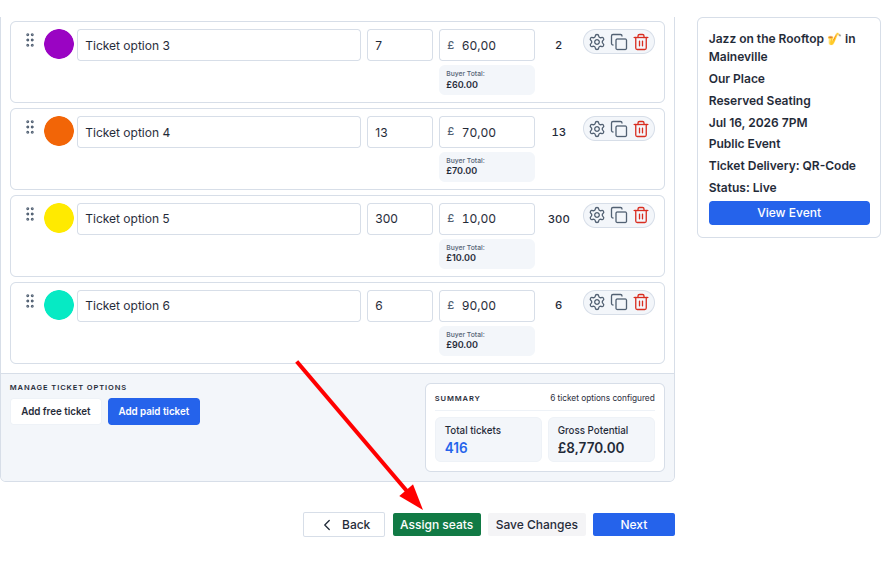The image size is (887, 575).
Task: Delete Ticket option 3 with trash icon
Action: [x=641, y=42]
